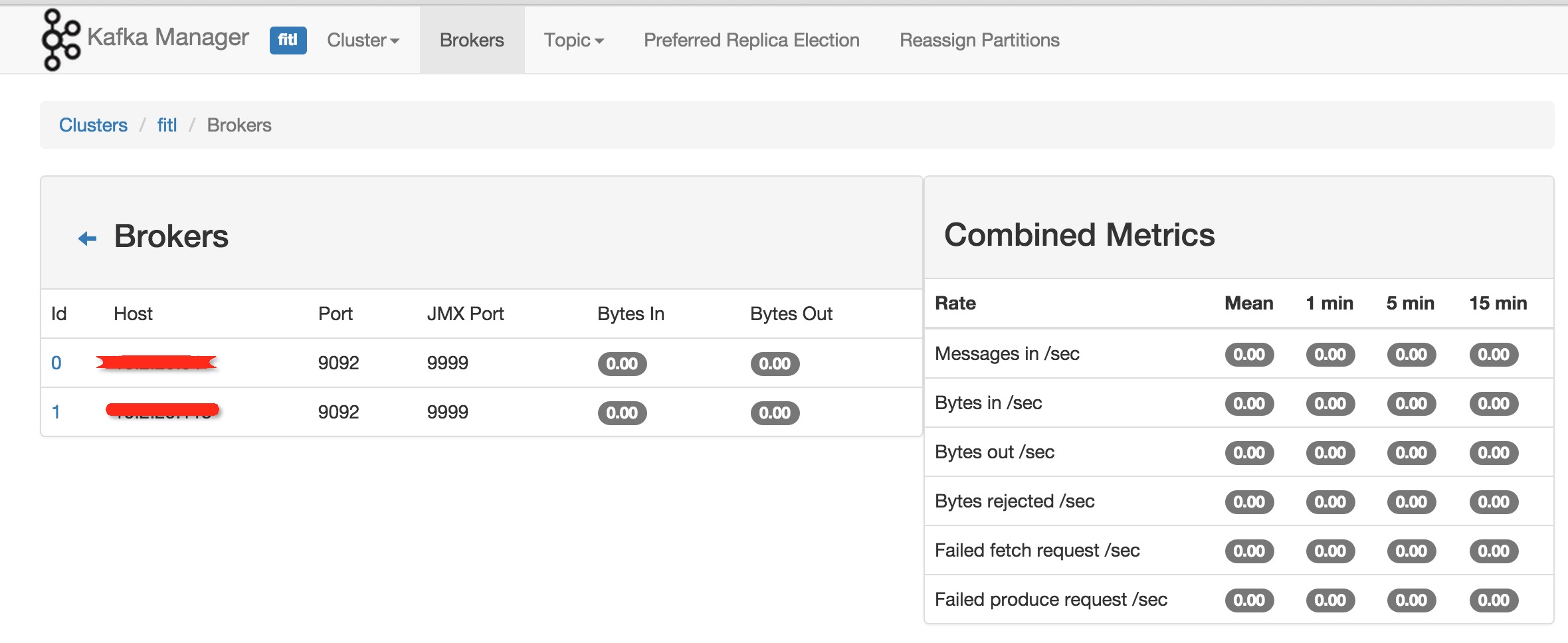Click broker 1 JMX port 9999 cell
The width and height of the screenshot is (1568, 643).
point(447,412)
